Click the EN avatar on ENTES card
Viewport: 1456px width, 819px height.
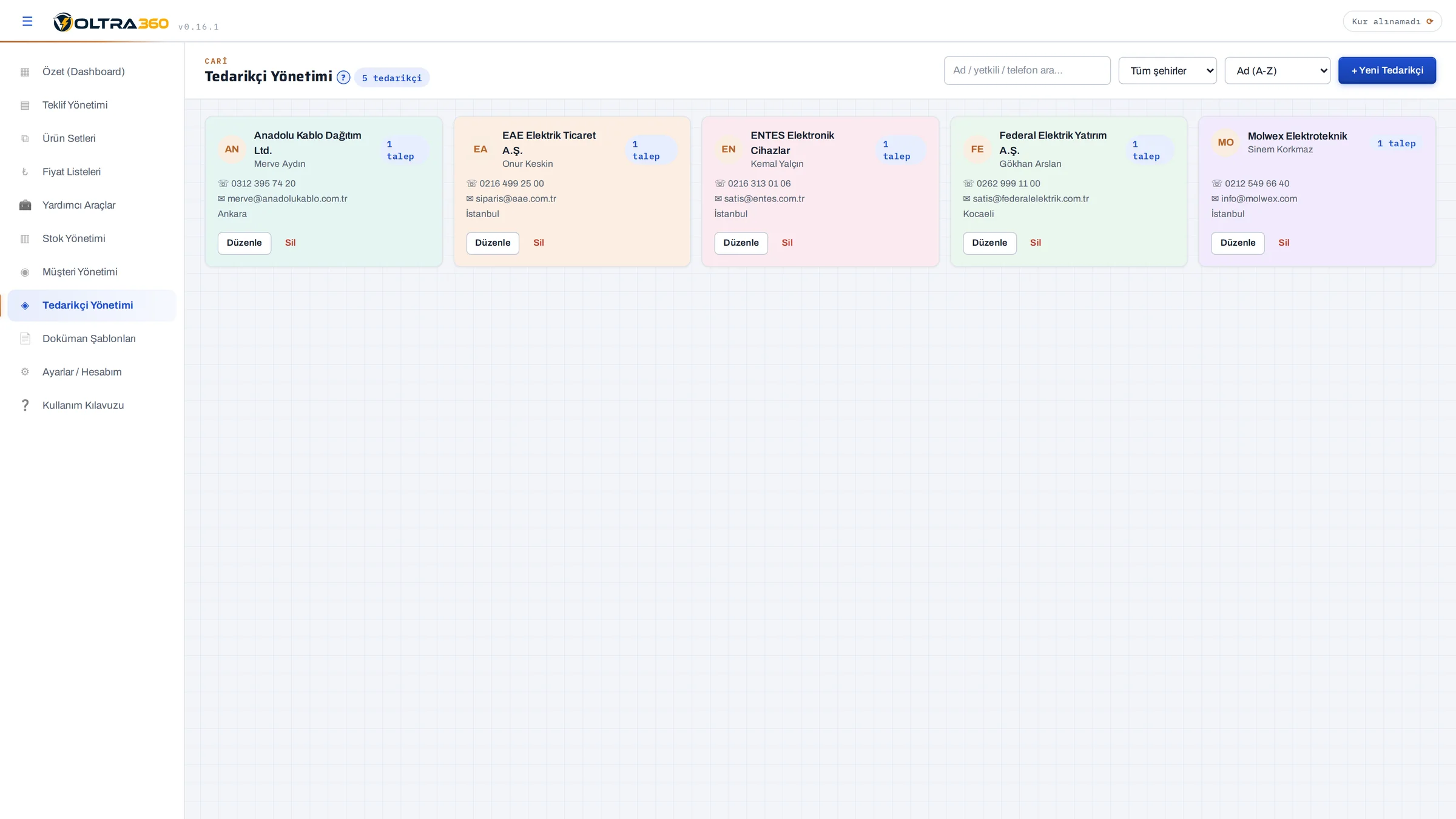[x=729, y=149]
